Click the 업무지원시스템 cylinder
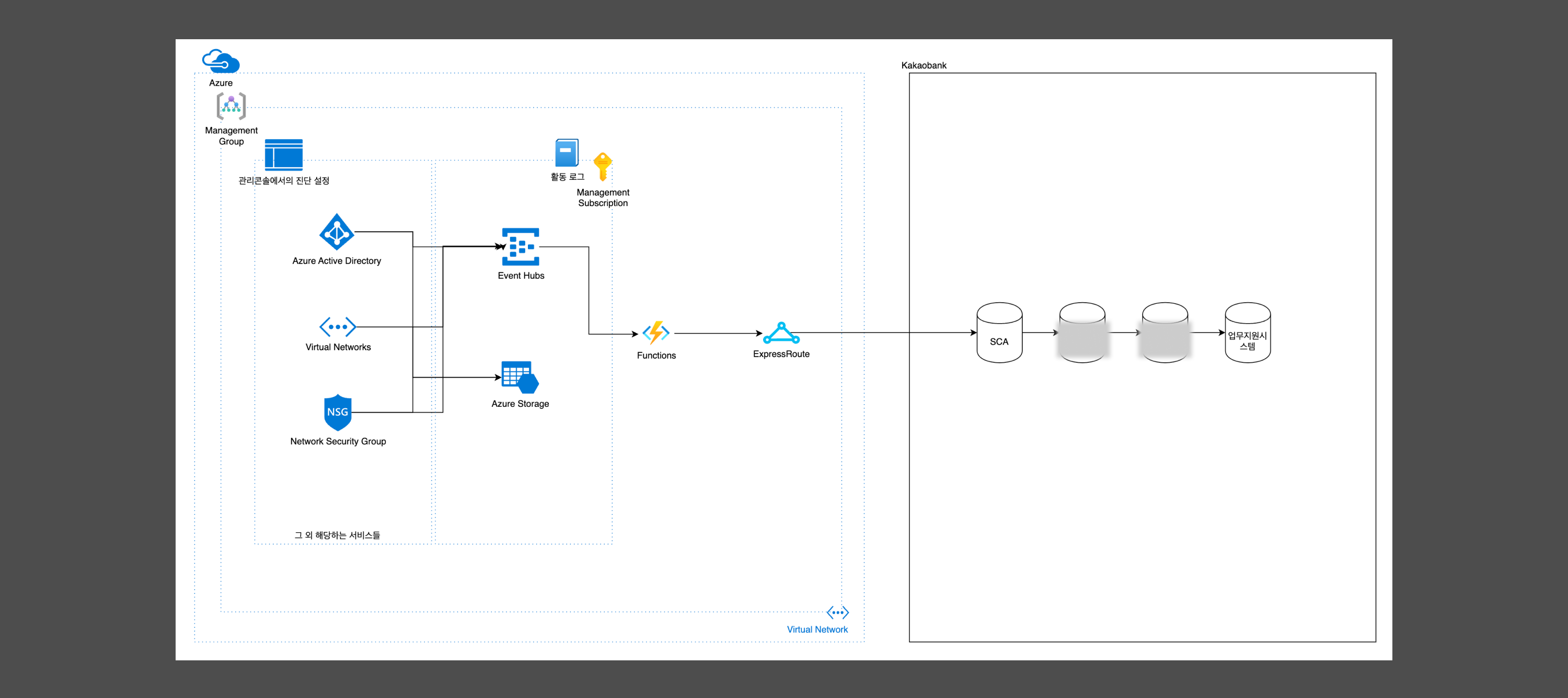This screenshot has height=698, width=1568. [1247, 333]
